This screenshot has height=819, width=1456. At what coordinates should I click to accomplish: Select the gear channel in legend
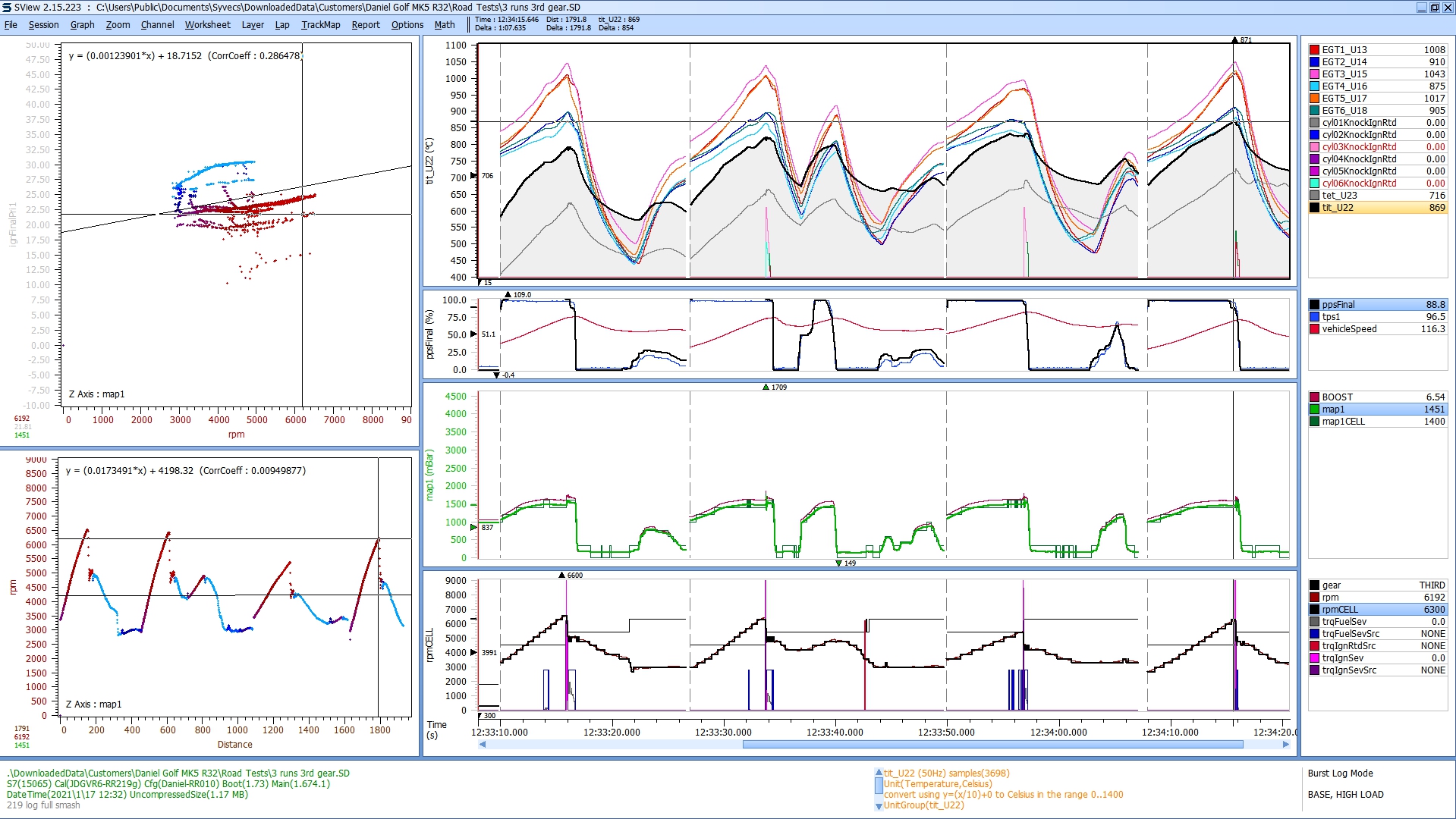(1378, 585)
